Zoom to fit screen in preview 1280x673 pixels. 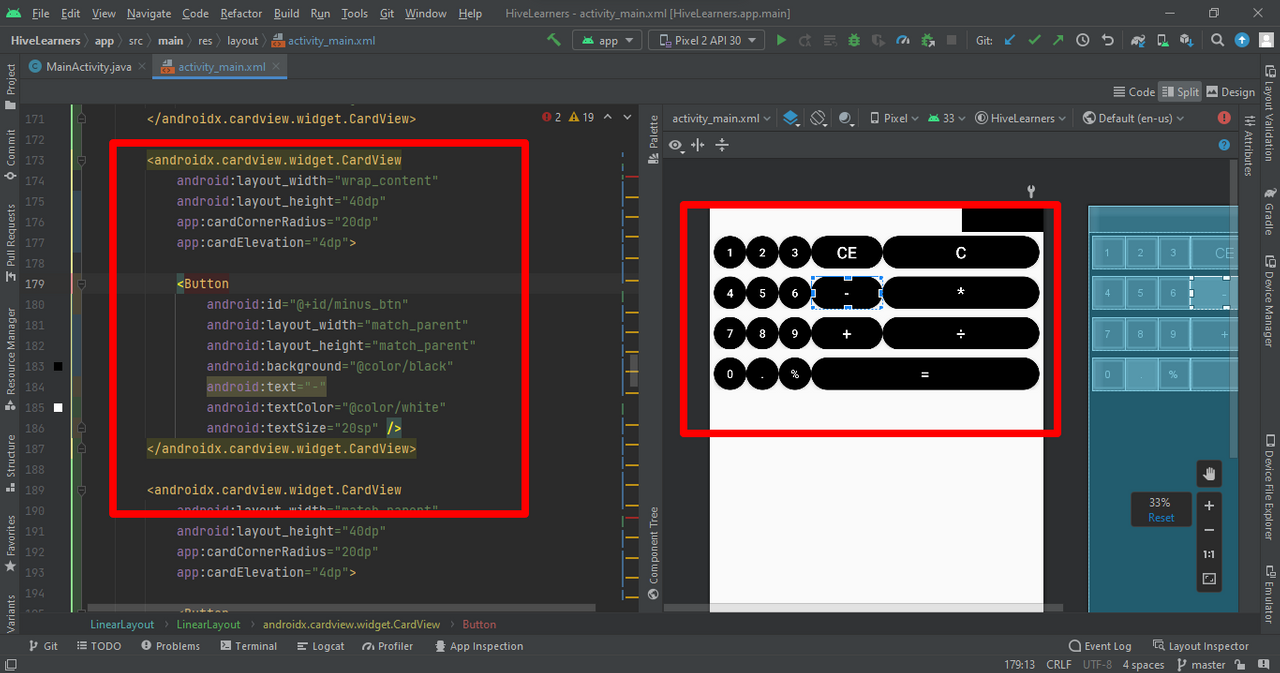pyautogui.click(x=1209, y=579)
